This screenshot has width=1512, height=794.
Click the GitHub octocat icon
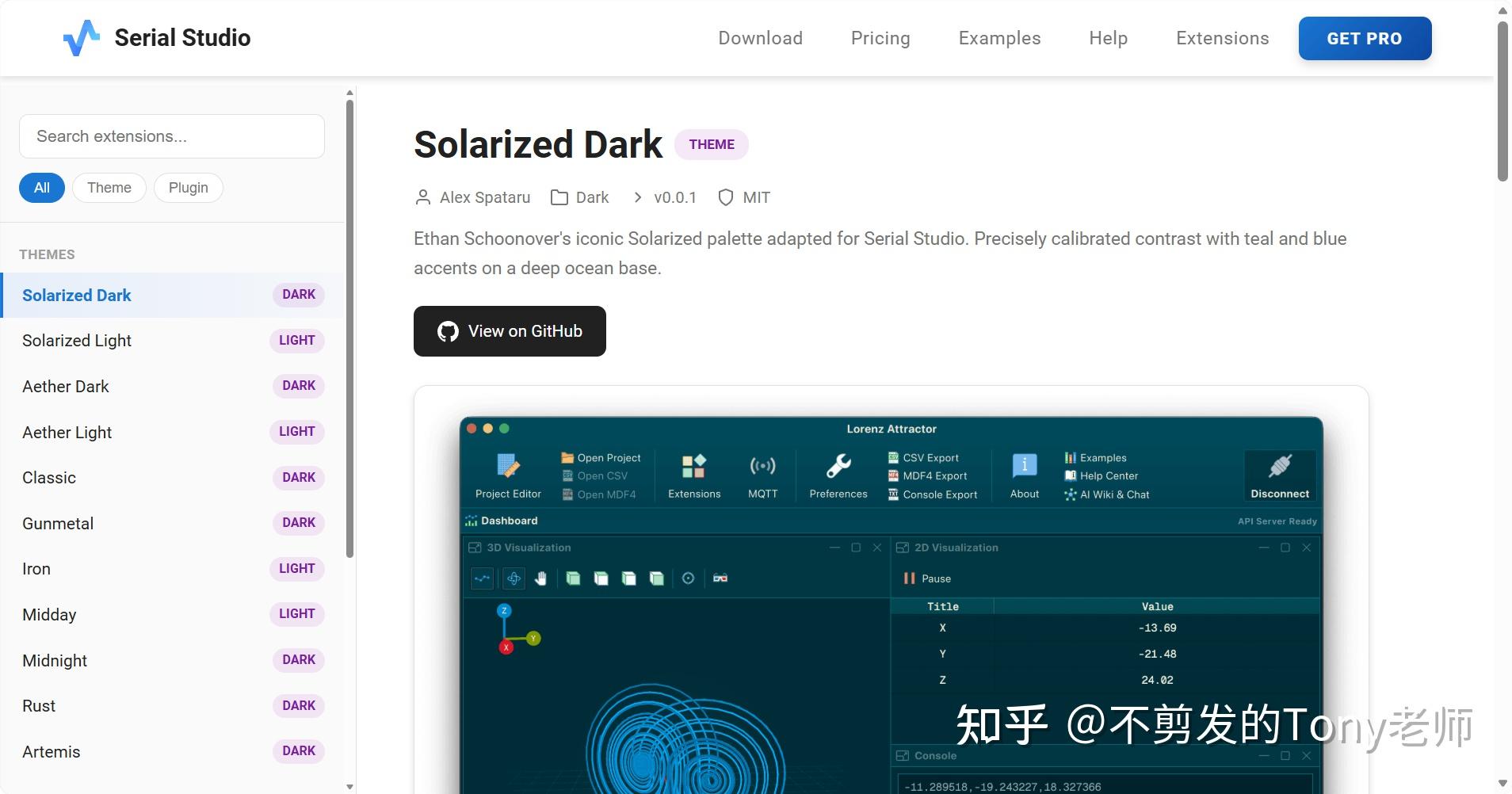pos(448,331)
